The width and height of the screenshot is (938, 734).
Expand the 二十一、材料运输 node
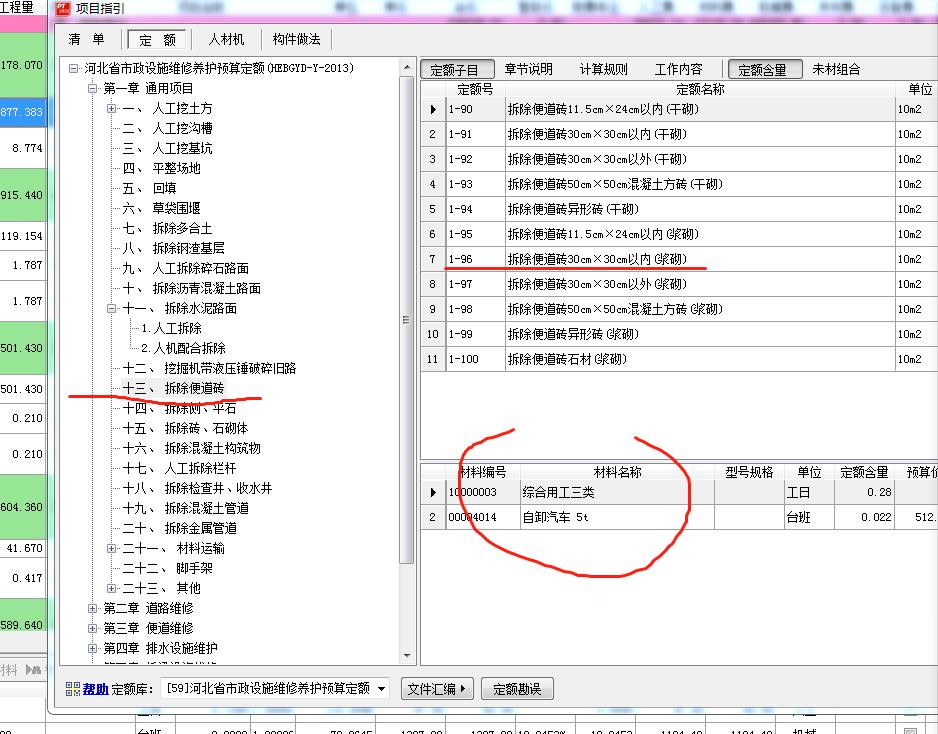[x=111, y=549]
